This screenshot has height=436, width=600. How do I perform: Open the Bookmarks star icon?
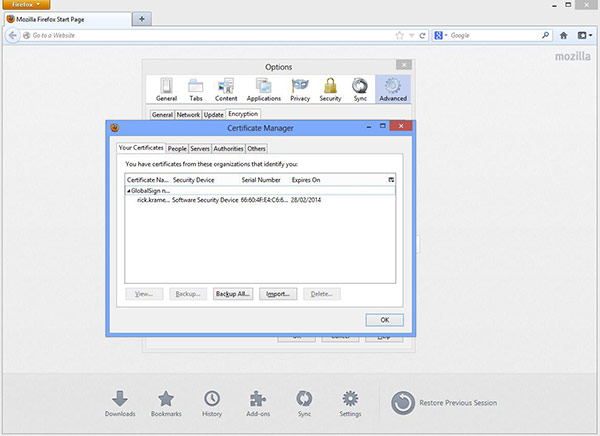pos(166,398)
